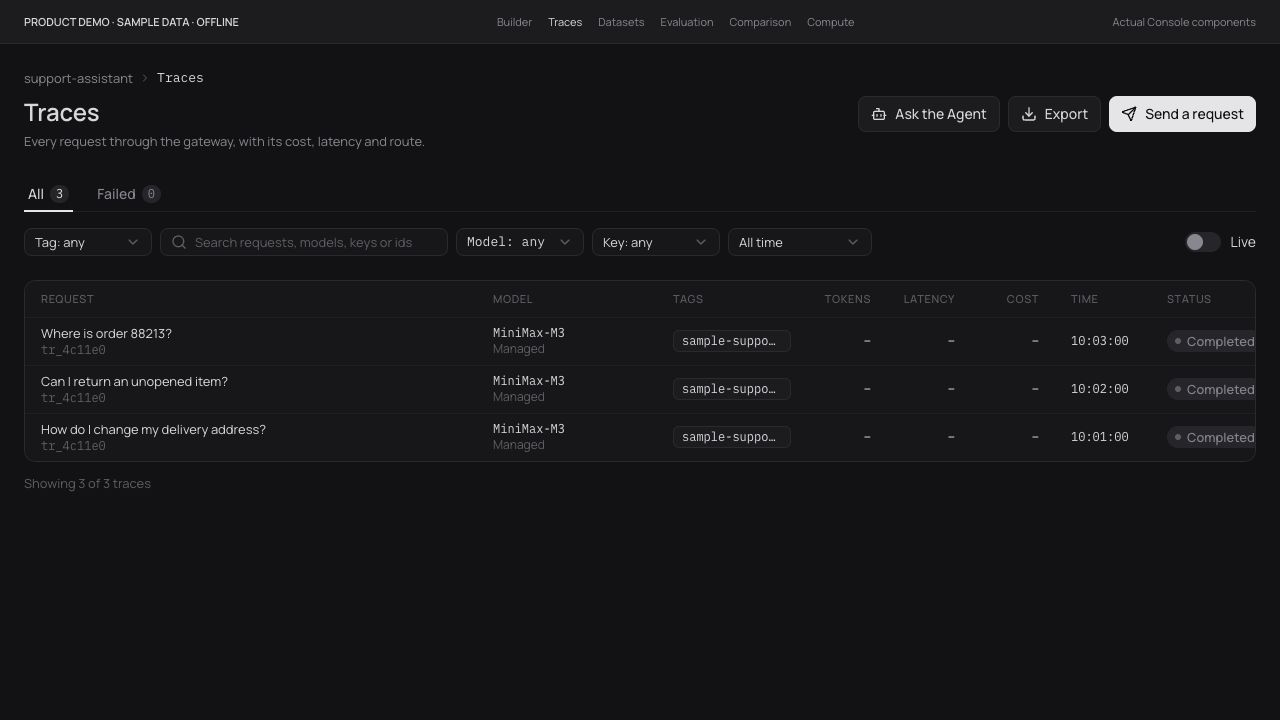Screen dimensions: 1280x720
Task: Open the support-assistant breadcrumb link
Action: pyautogui.click(x=78, y=78)
